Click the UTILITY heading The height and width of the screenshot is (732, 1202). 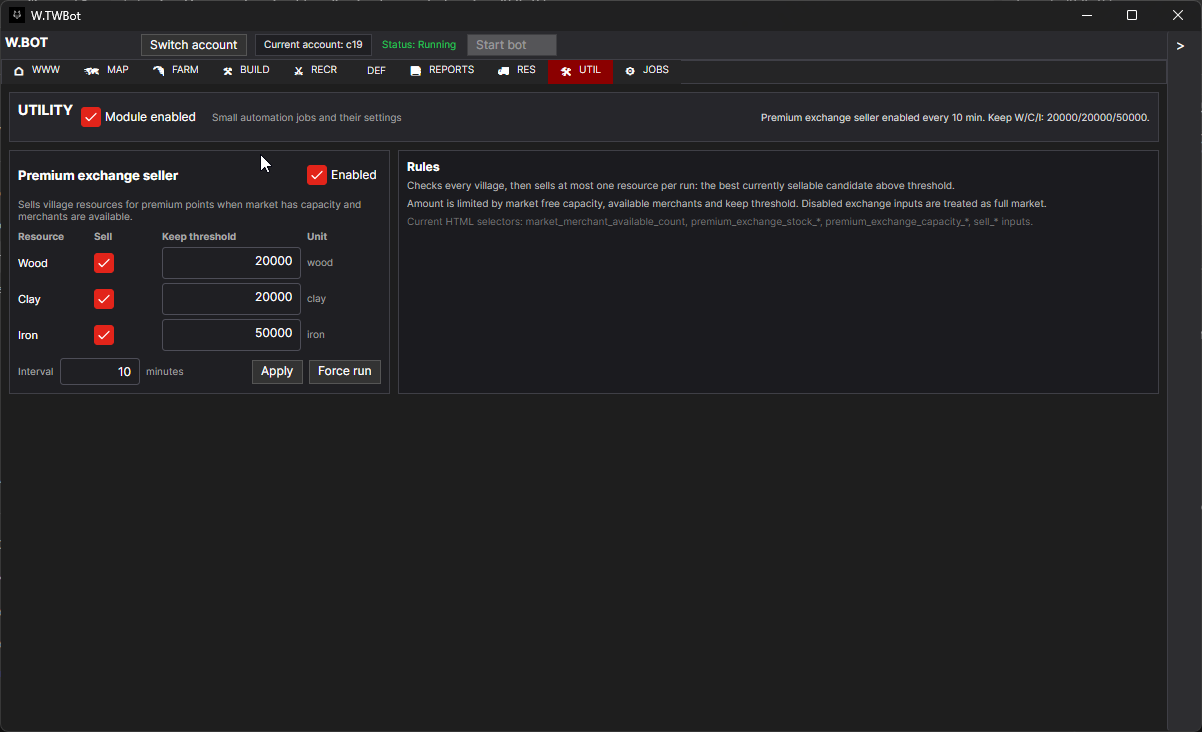pos(45,111)
